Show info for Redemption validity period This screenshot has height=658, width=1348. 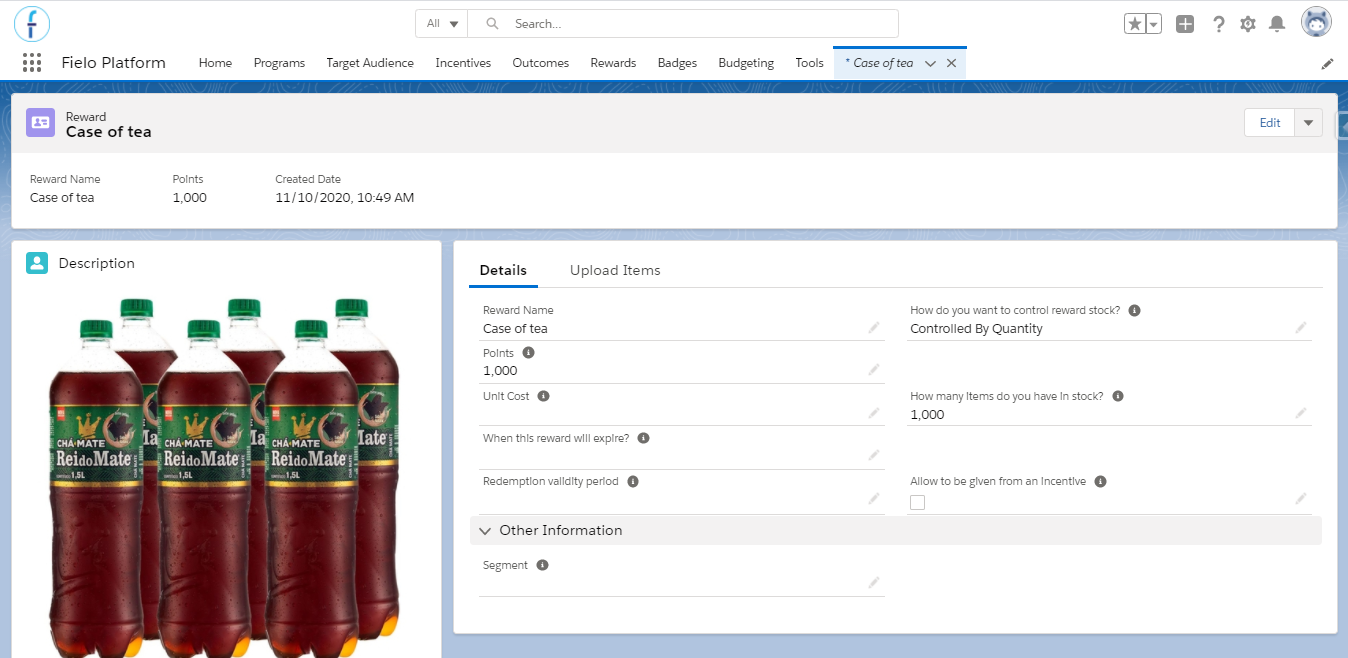(633, 481)
